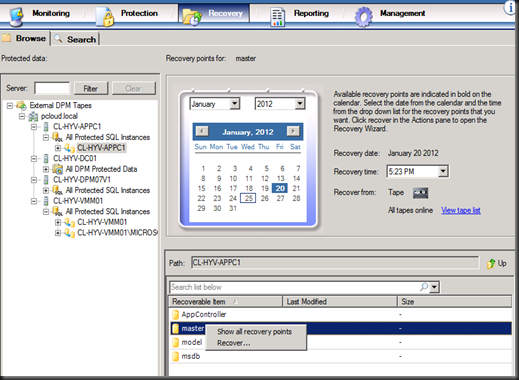Click the Up button

pyautogui.click(x=497, y=263)
